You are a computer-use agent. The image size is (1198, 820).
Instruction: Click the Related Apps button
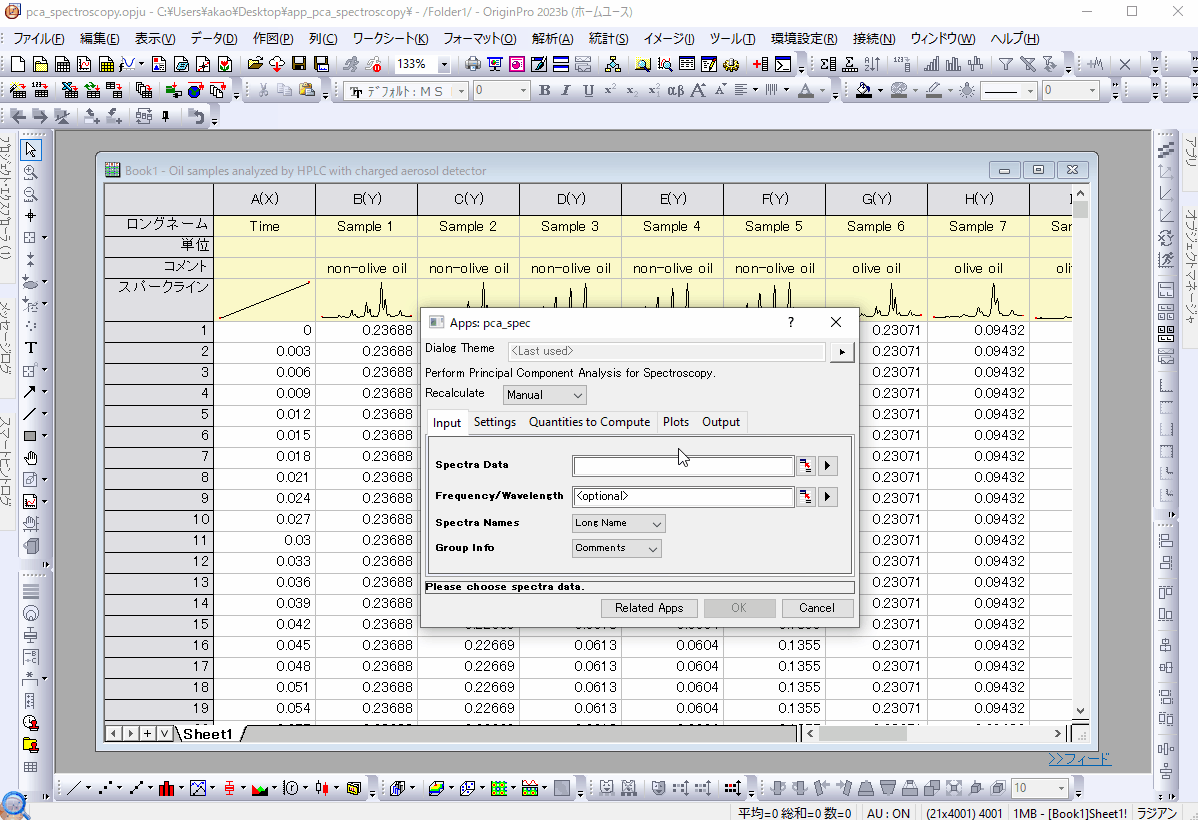coord(649,608)
